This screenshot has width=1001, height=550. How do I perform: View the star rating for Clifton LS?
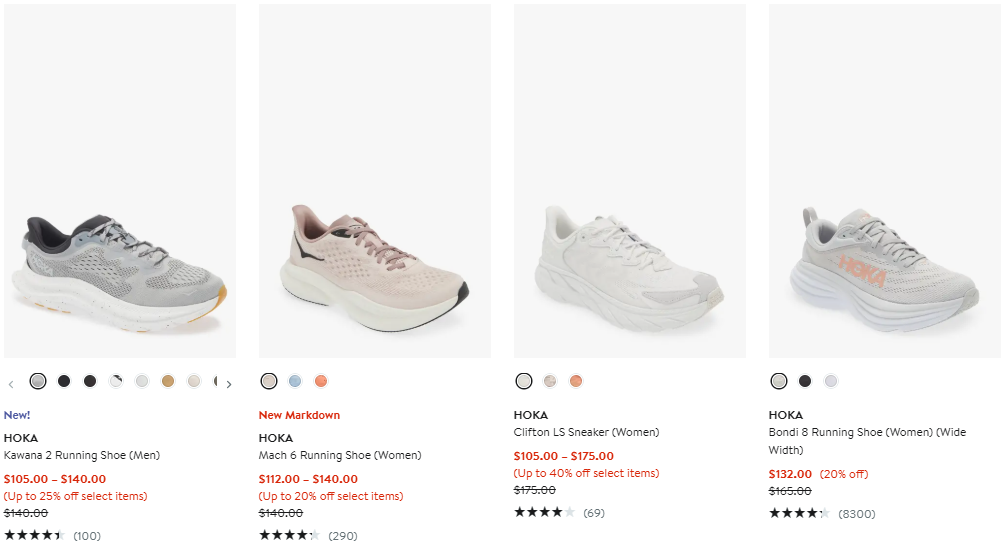click(x=544, y=513)
